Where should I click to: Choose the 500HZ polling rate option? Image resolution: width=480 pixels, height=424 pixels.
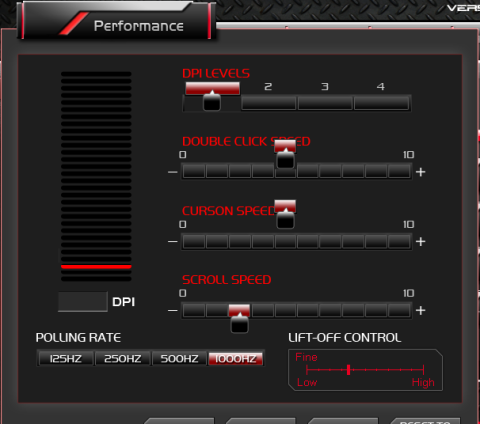[179, 359]
